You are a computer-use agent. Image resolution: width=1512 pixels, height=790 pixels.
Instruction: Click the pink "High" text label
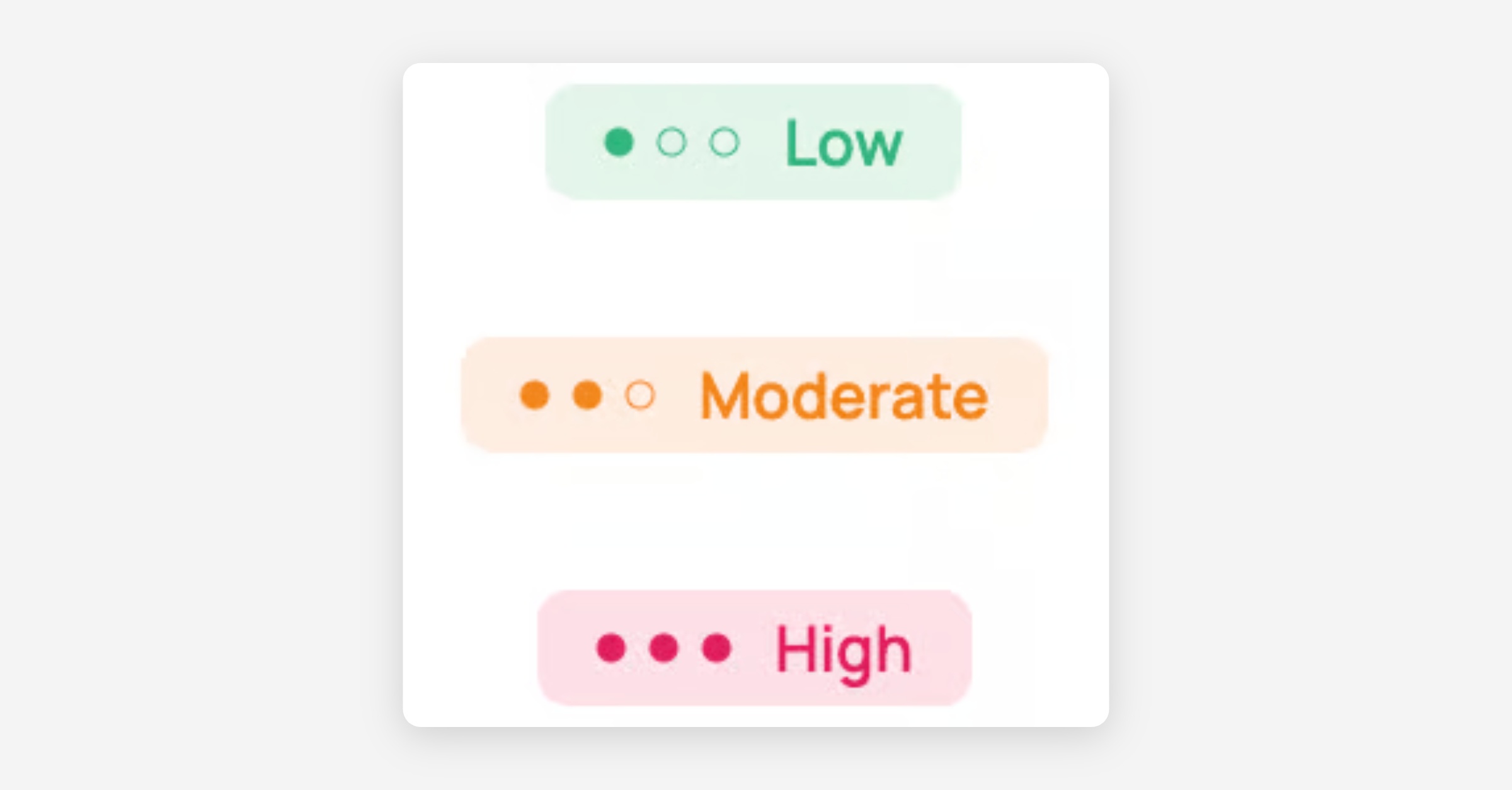pyautogui.click(x=844, y=650)
